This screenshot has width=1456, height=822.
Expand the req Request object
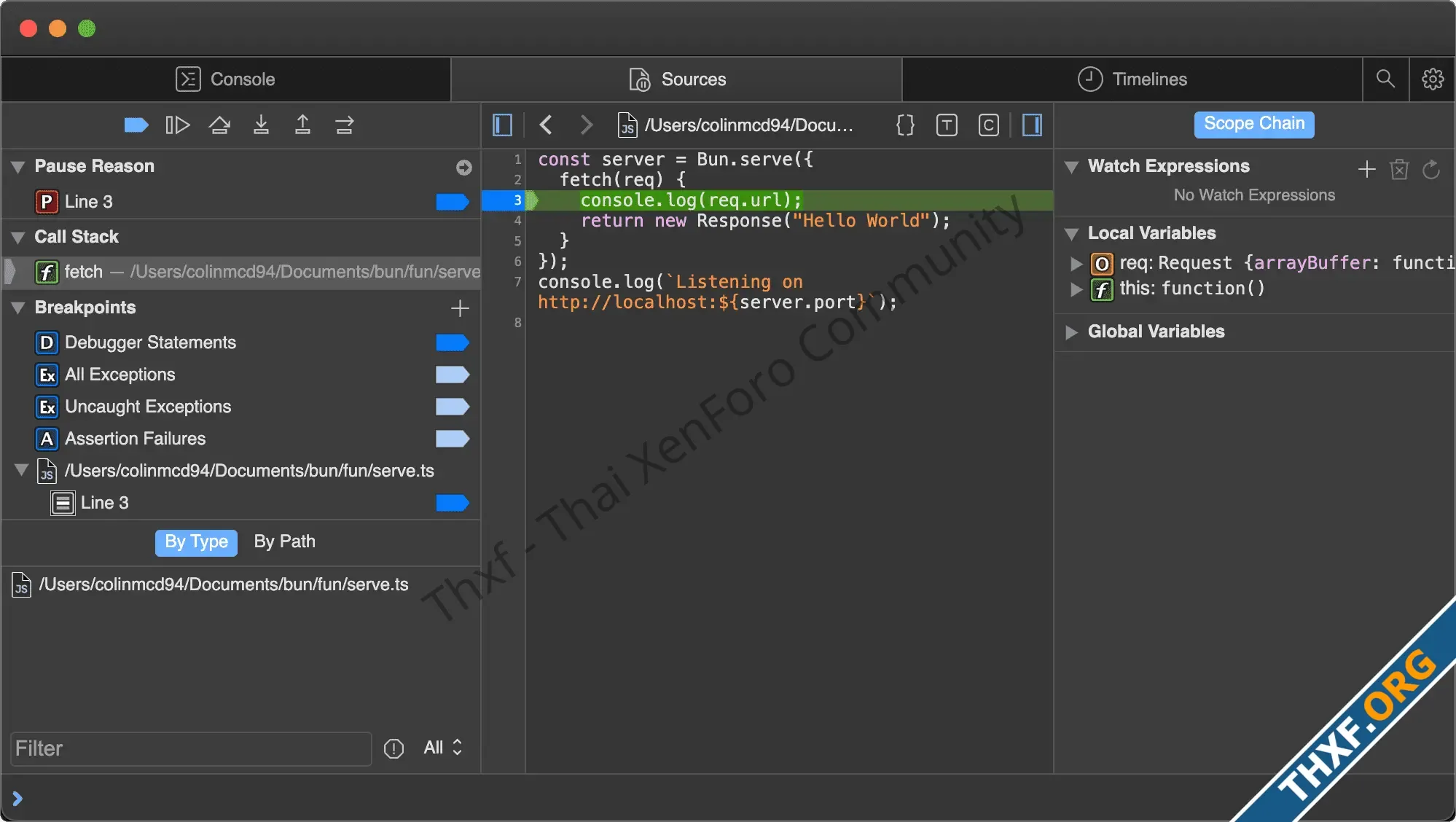(1076, 264)
